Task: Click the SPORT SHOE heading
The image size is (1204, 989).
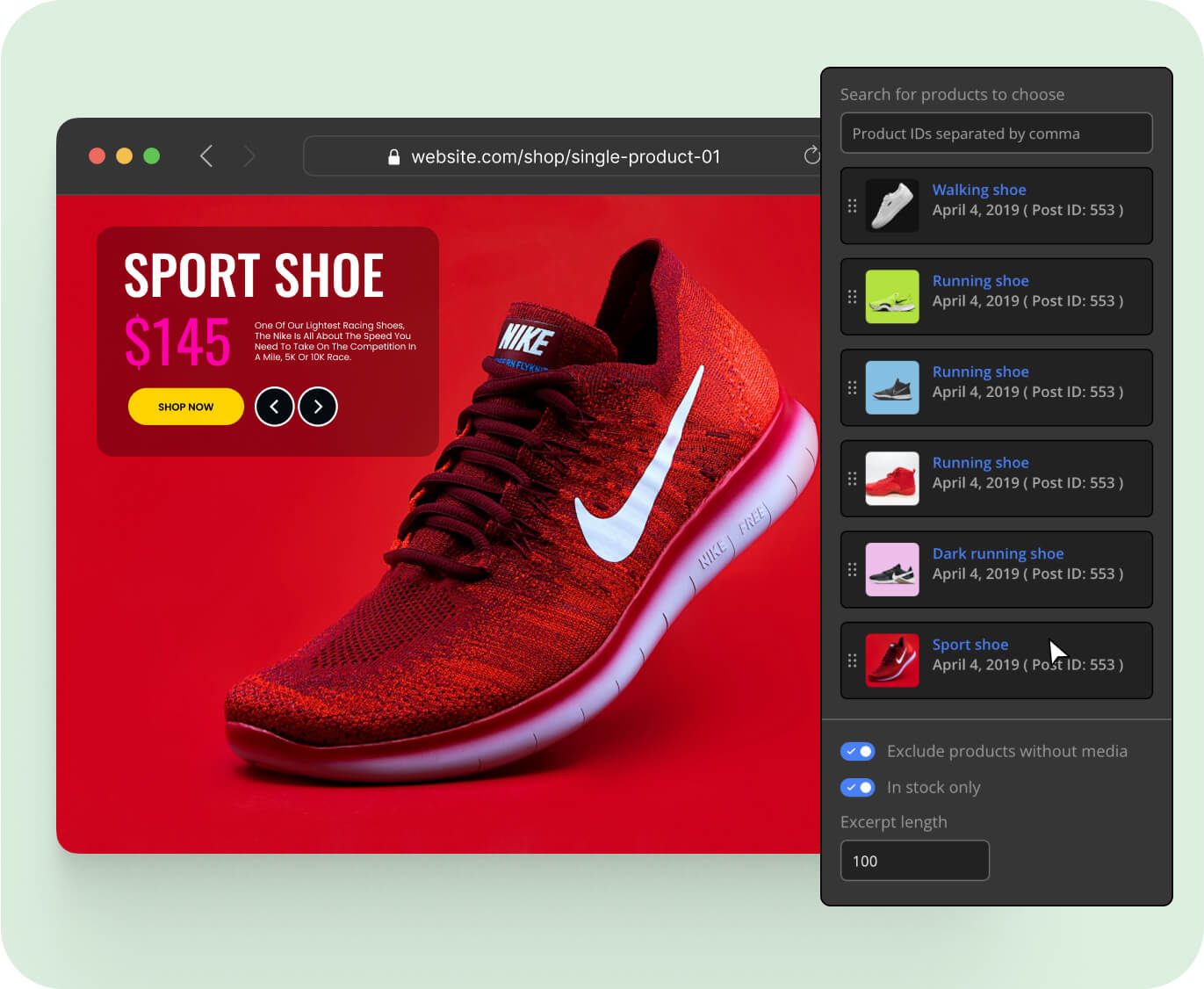Action: point(254,276)
